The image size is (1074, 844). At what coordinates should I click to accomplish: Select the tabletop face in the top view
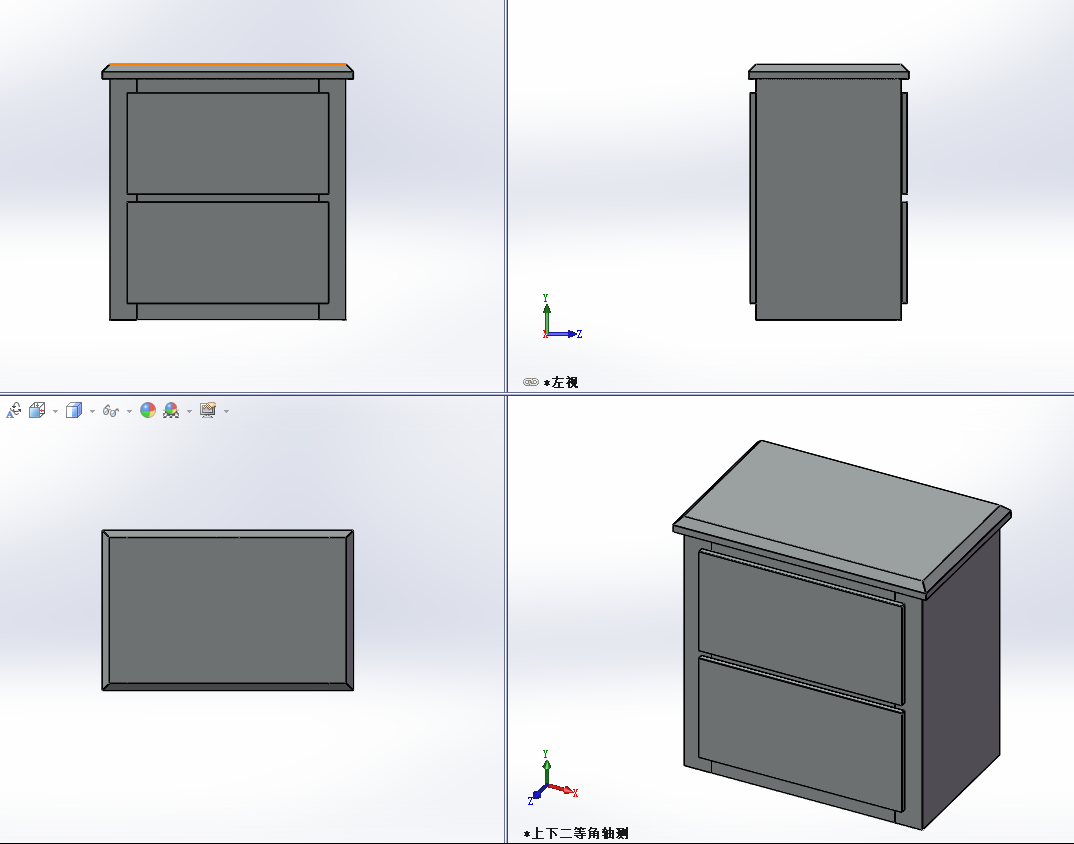point(227,610)
